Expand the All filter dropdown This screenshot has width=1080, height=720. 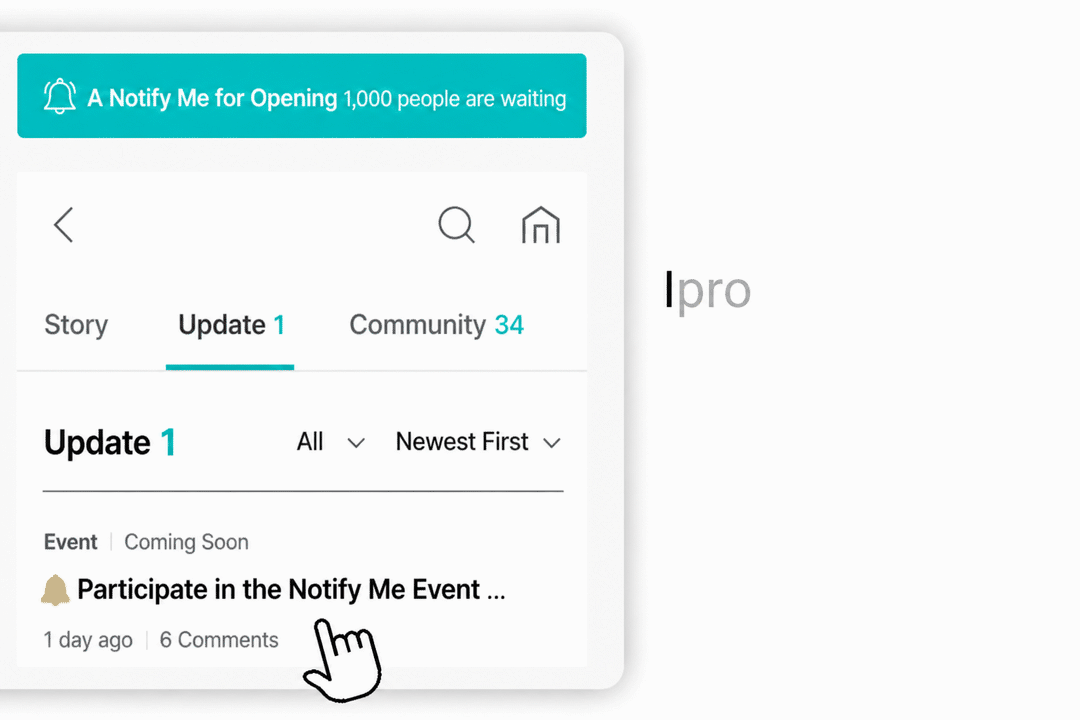[331, 442]
